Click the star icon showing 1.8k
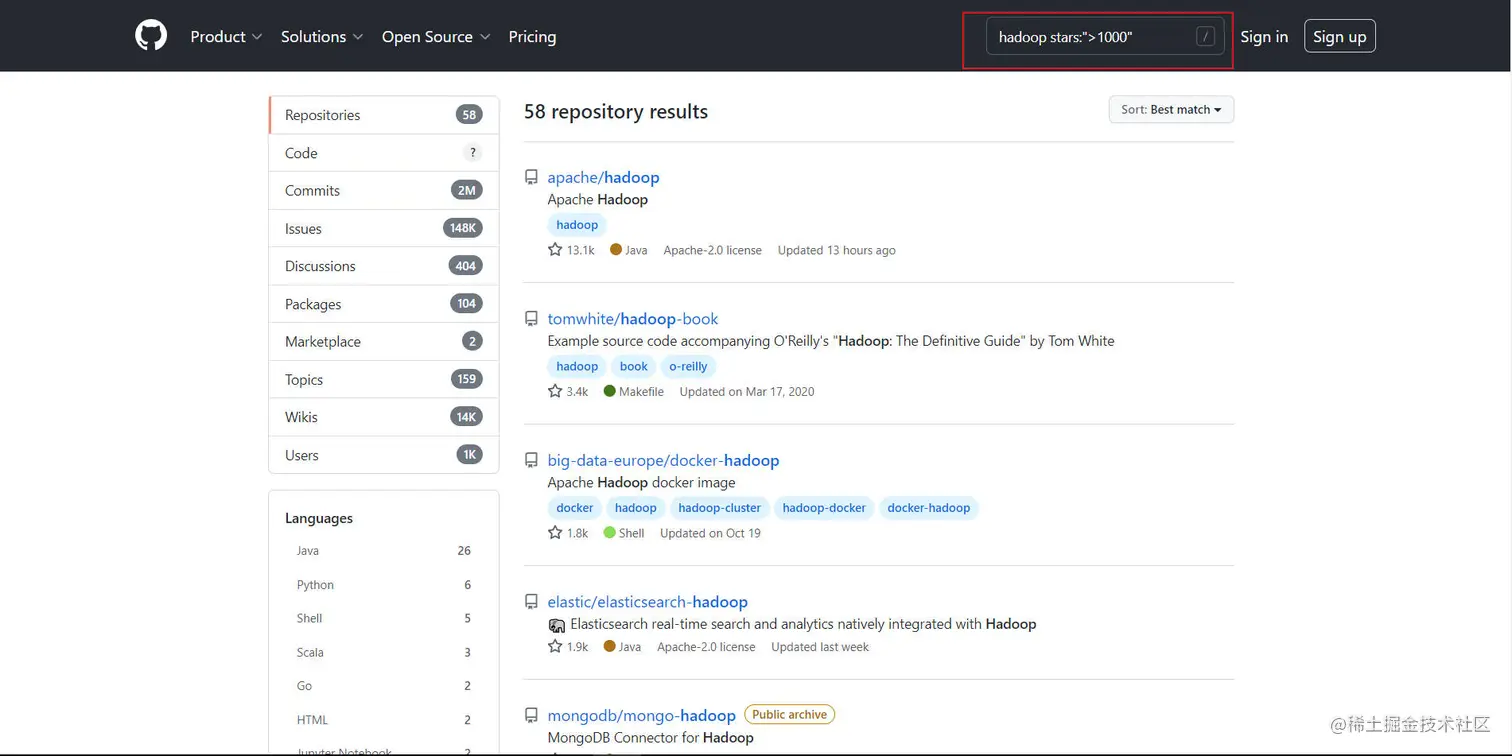This screenshot has width=1512, height=756. click(x=555, y=533)
